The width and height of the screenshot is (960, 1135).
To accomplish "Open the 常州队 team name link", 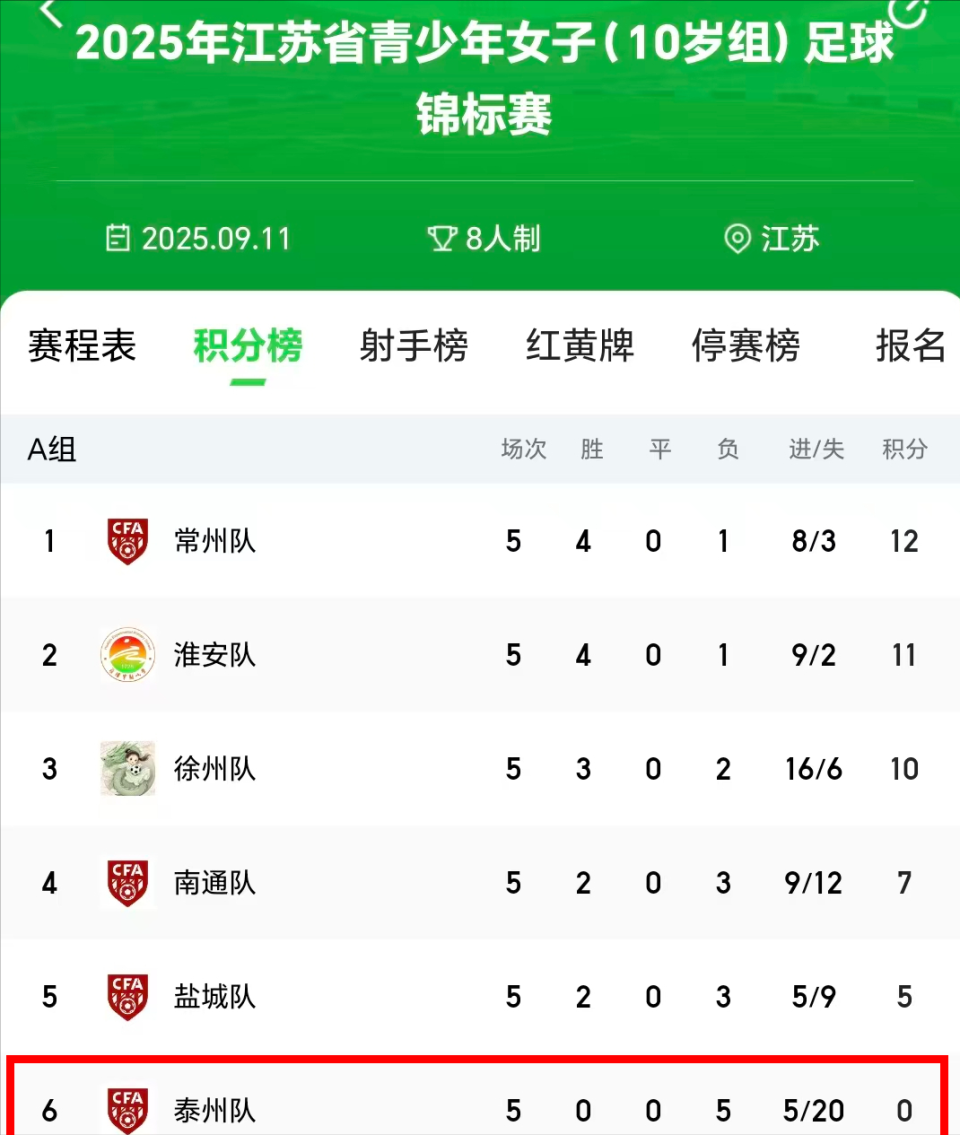I will 215,542.
